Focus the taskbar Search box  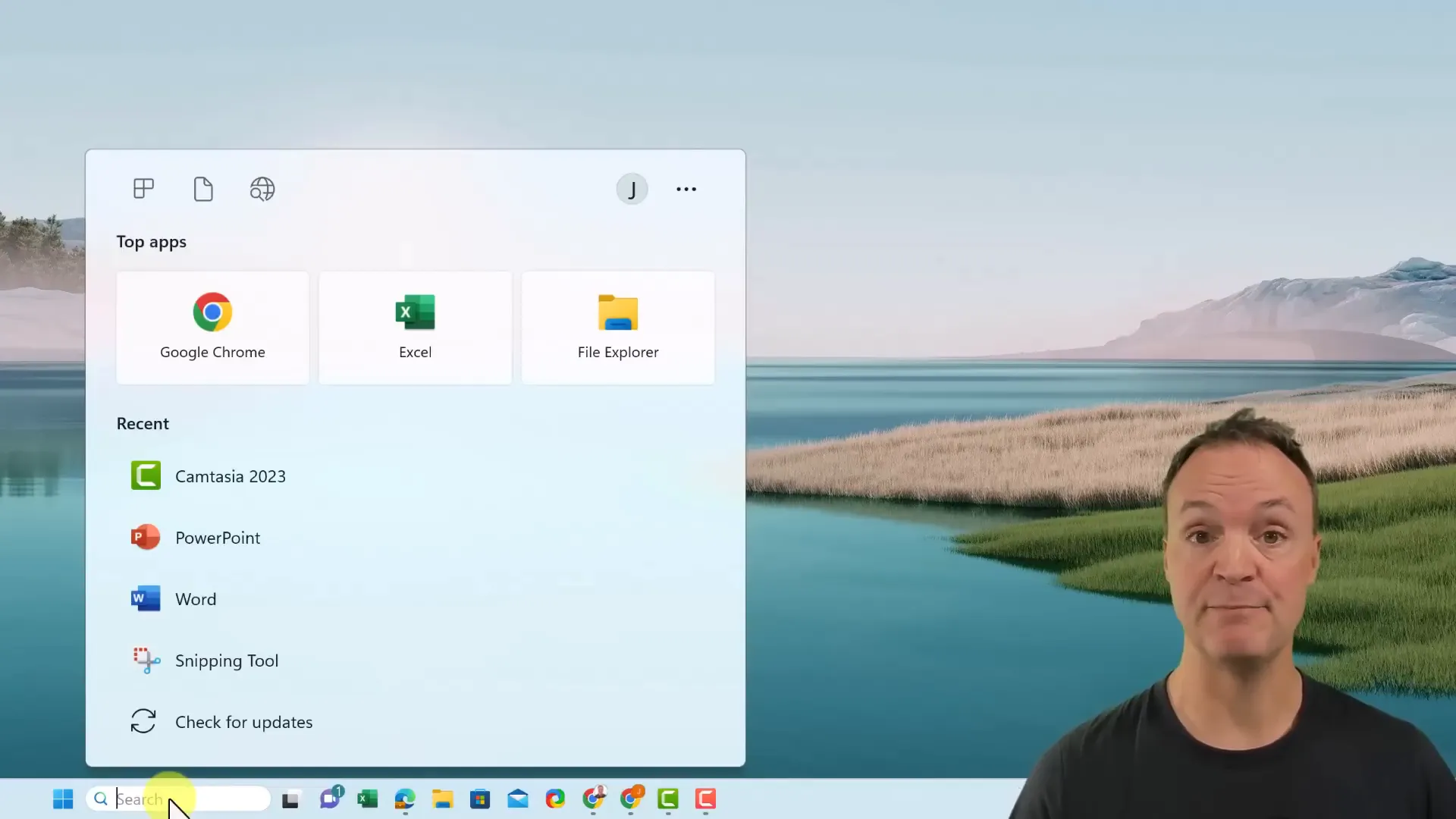click(178, 799)
